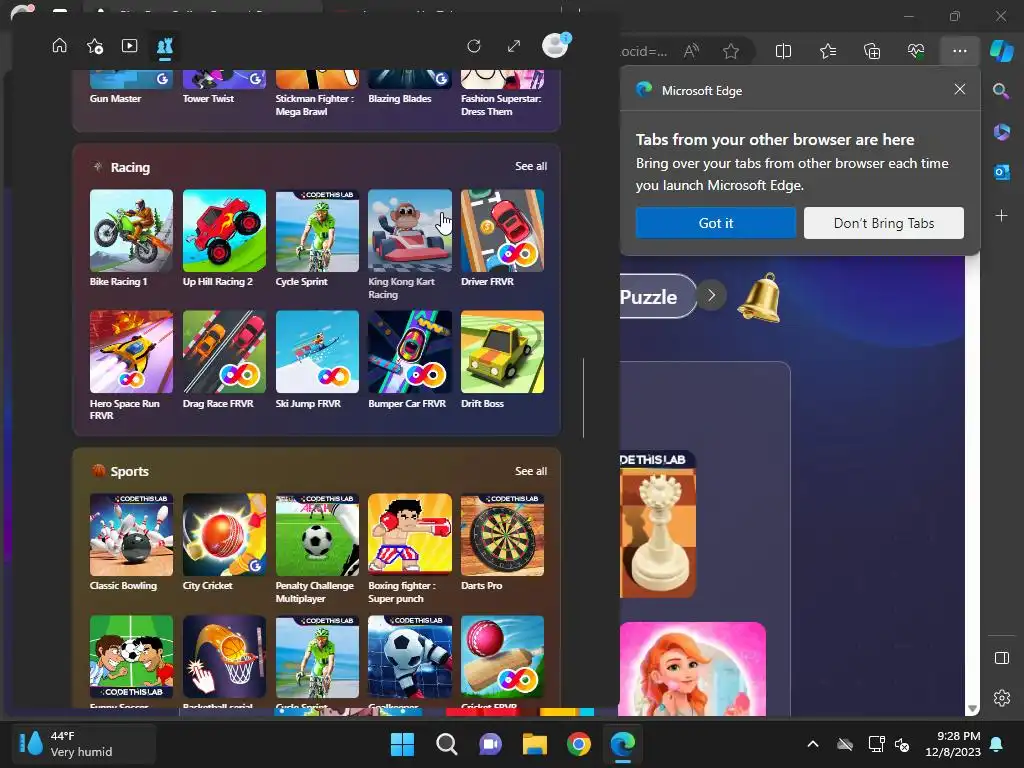1024x768 pixels.
Task: Click Blazing Blades game title
Action: coord(400,99)
